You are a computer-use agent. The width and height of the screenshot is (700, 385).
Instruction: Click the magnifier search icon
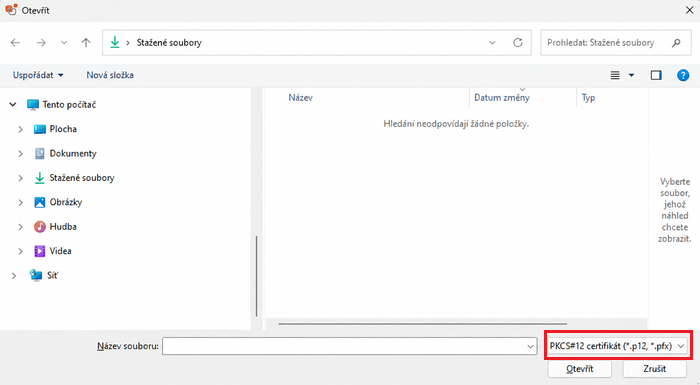click(x=676, y=42)
